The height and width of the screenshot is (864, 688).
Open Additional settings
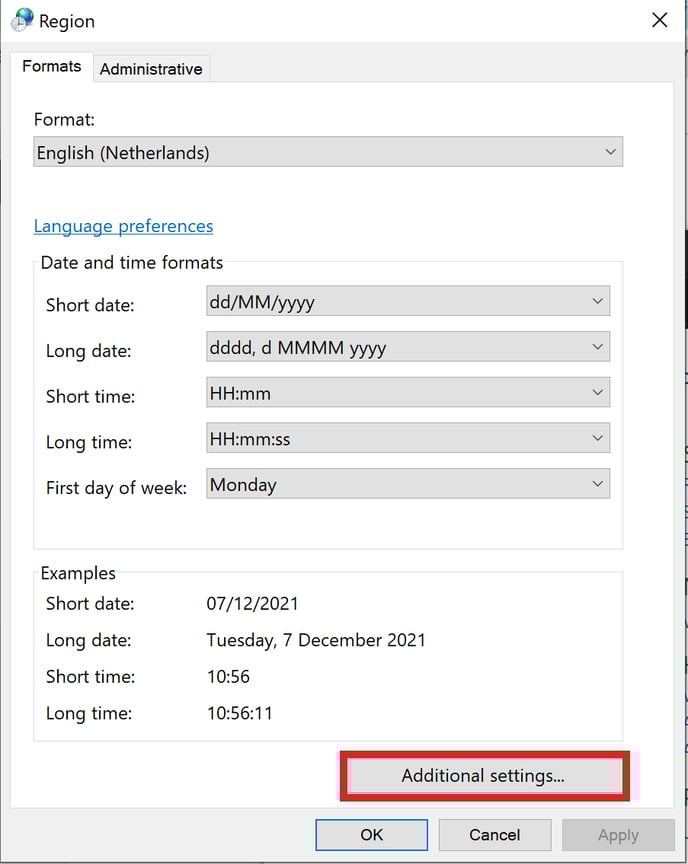(x=484, y=776)
